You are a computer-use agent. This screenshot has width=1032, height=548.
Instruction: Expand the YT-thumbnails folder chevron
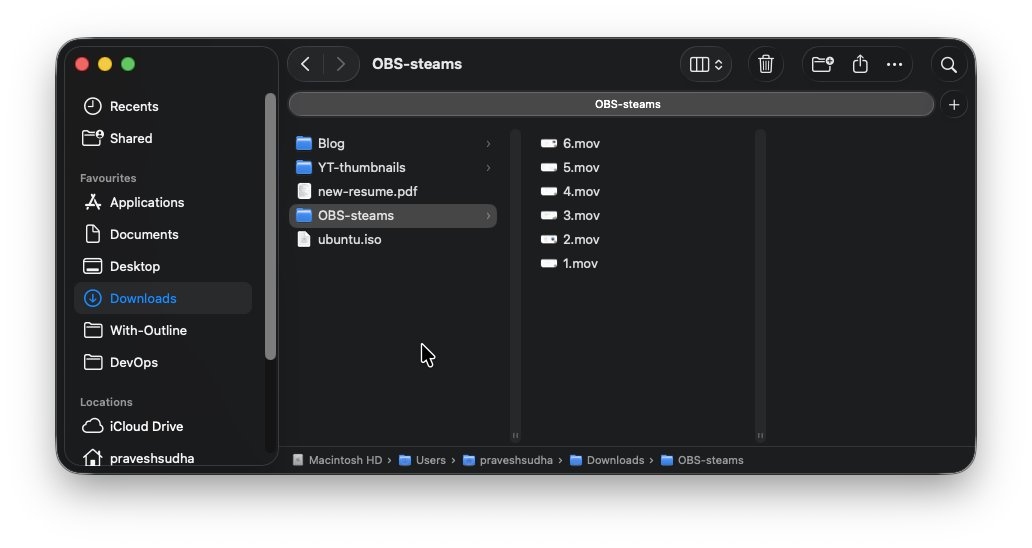(x=488, y=168)
